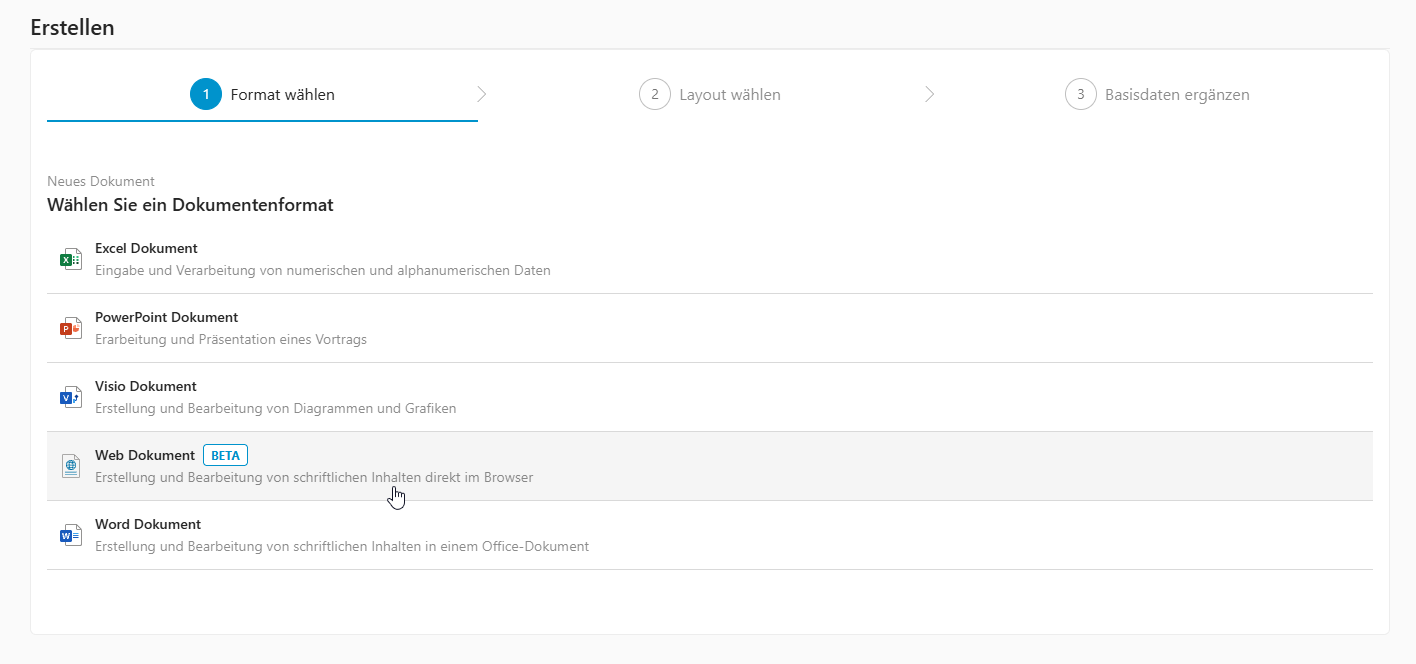Open the Basisdaten ergänzen step
Screen dimensions: 1416x664
[x=1176, y=95]
